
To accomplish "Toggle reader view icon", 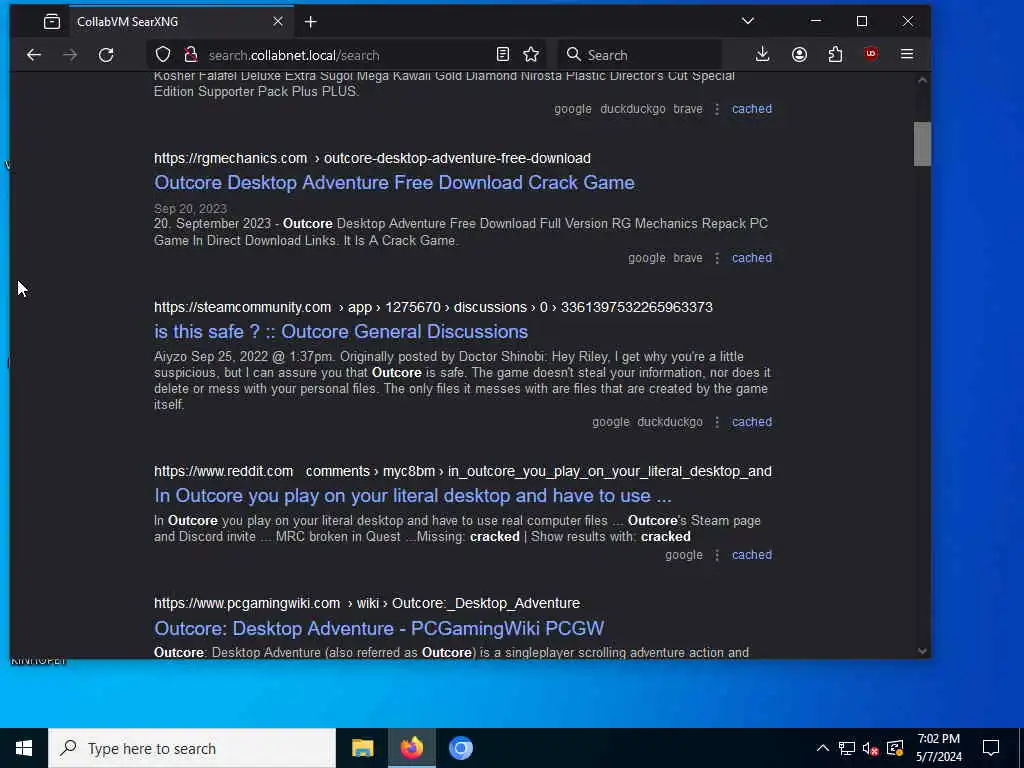I will 502,54.
